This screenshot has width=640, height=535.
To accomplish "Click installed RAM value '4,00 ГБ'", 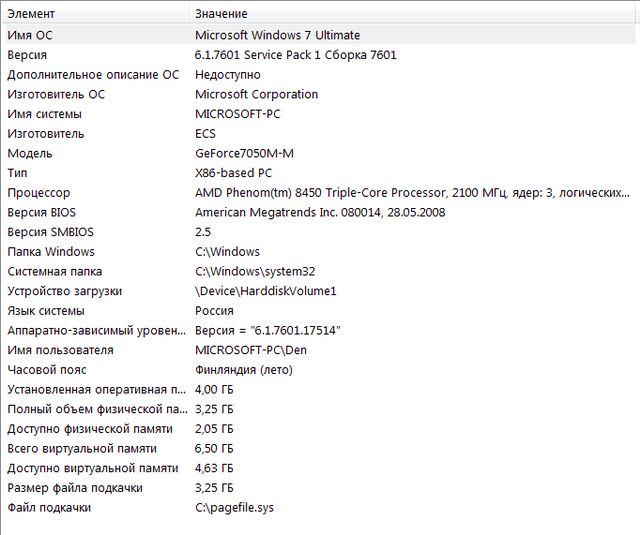I will point(214,390).
